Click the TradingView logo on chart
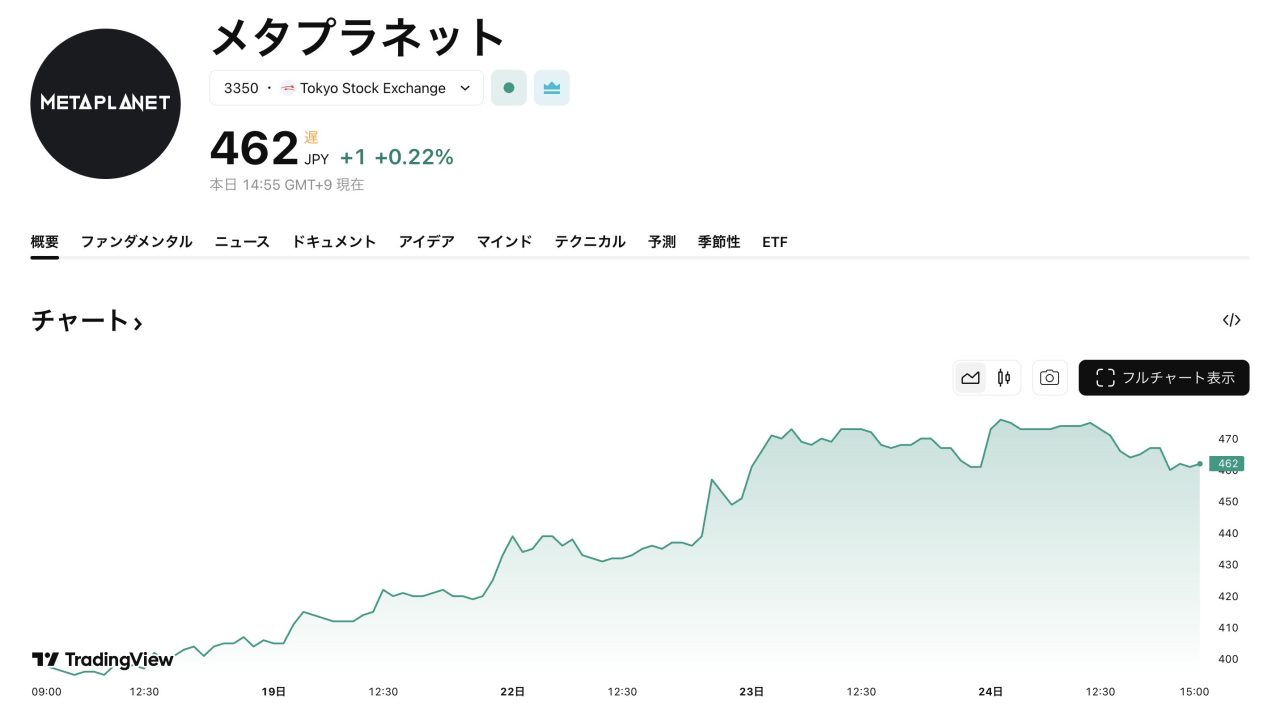Image resolution: width=1280 pixels, height=716 pixels. tap(102, 660)
